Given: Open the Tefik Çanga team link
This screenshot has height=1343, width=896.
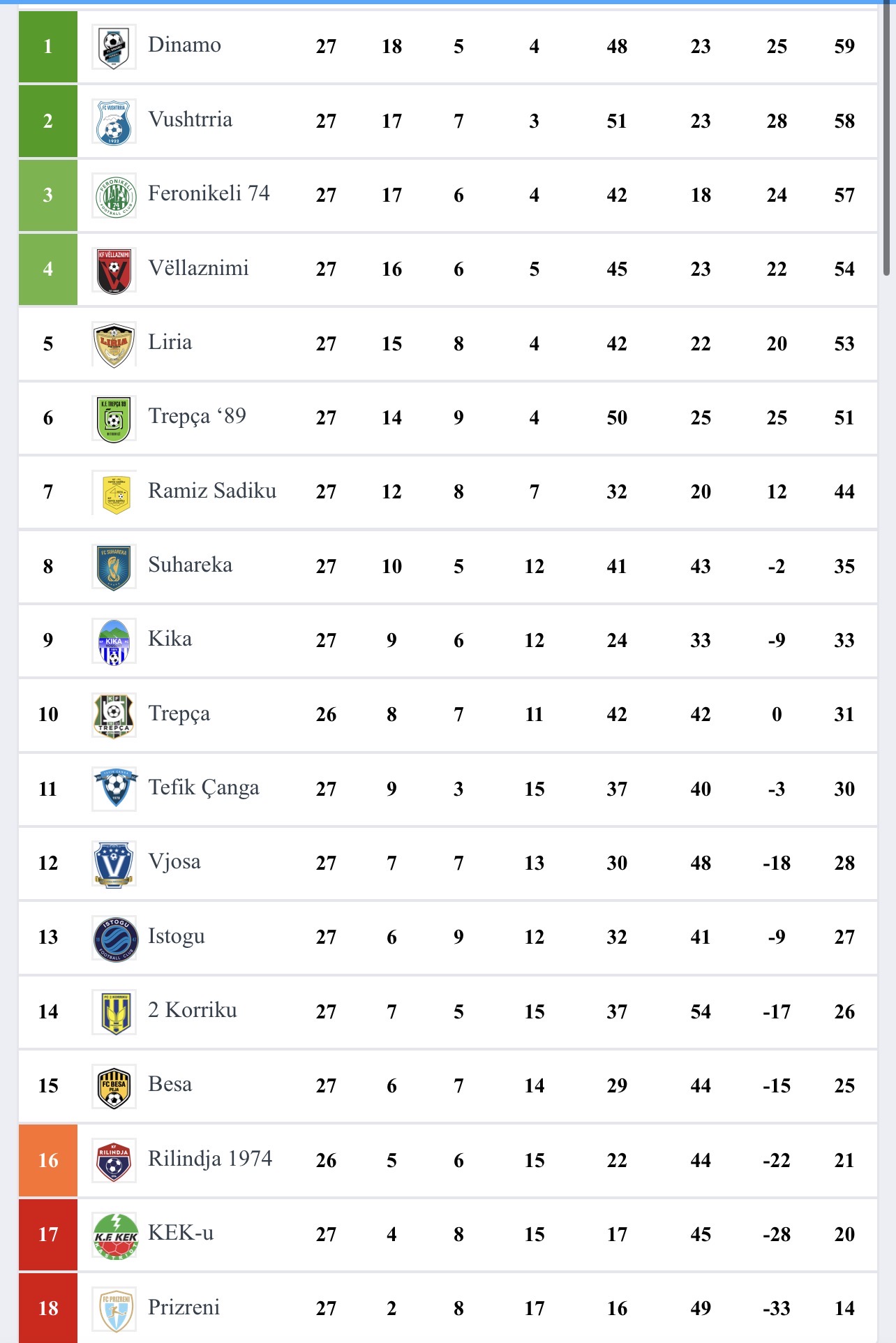Looking at the screenshot, I should click(203, 788).
